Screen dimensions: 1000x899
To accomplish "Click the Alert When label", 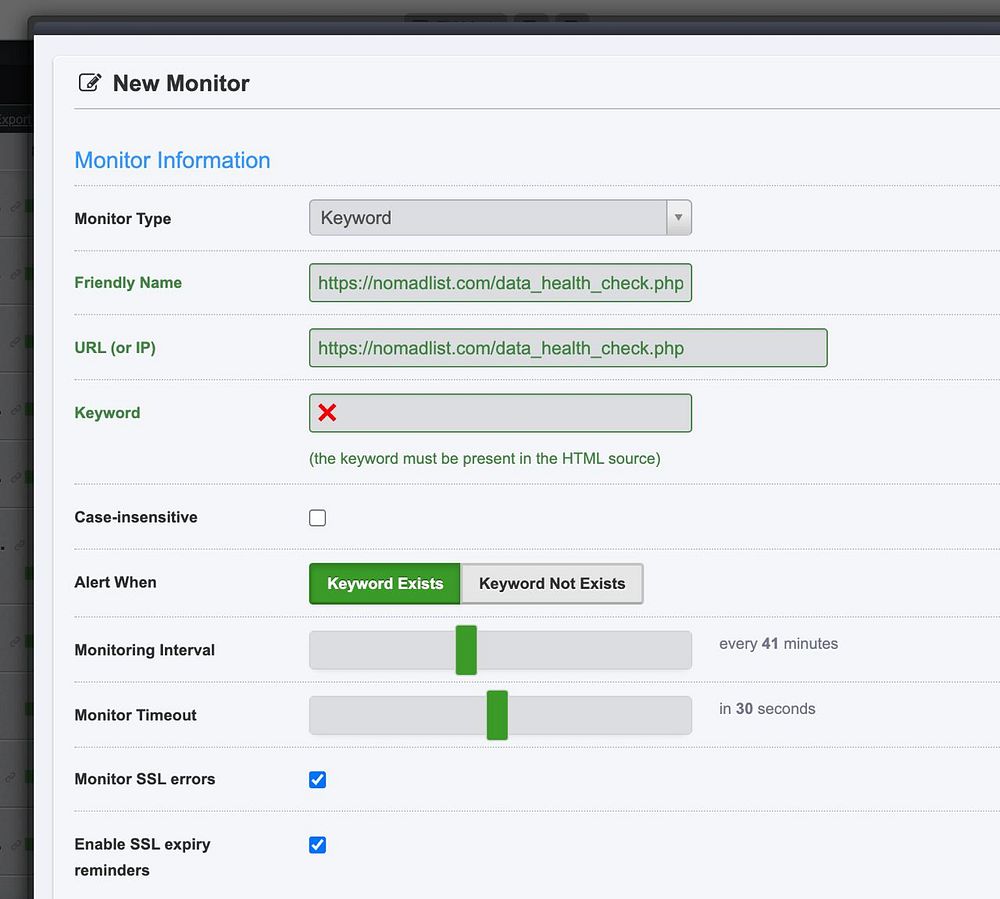I will (x=115, y=582).
